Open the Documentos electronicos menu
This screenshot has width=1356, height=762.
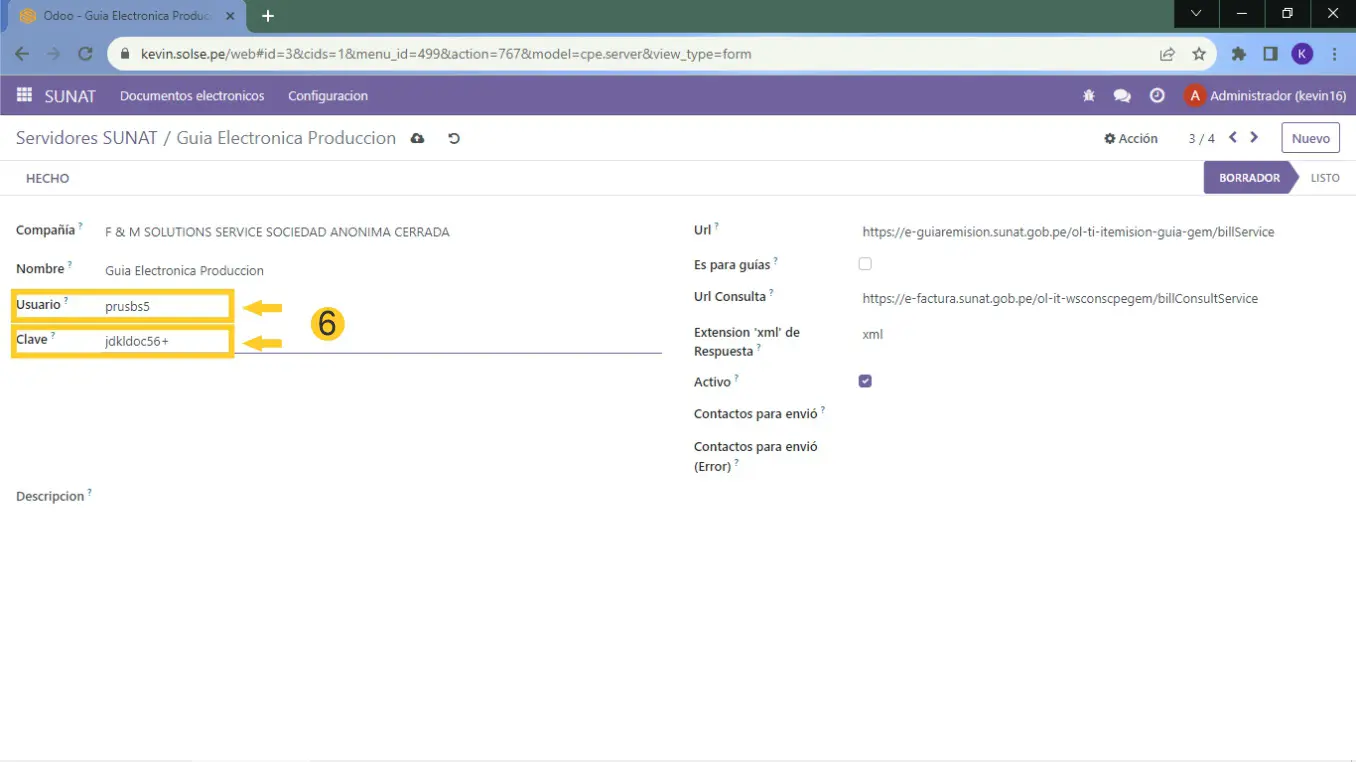pyautogui.click(x=192, y=96)
